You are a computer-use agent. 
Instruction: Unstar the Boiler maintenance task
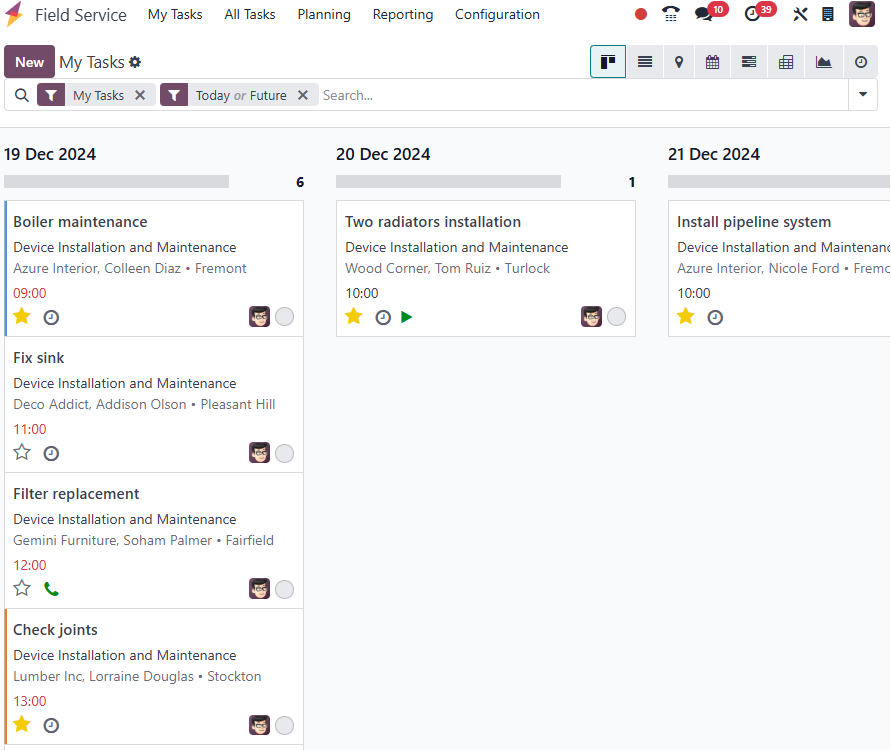(22, 317)
